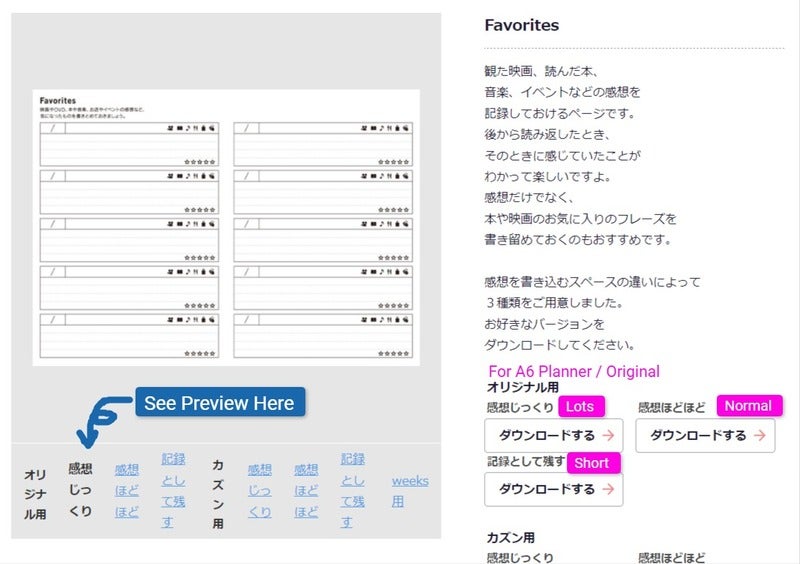This screenshot has height=564, width=800.
Task: Open 感想ほどほど link in the カズン用 group
Action: (x=307, y=490)
